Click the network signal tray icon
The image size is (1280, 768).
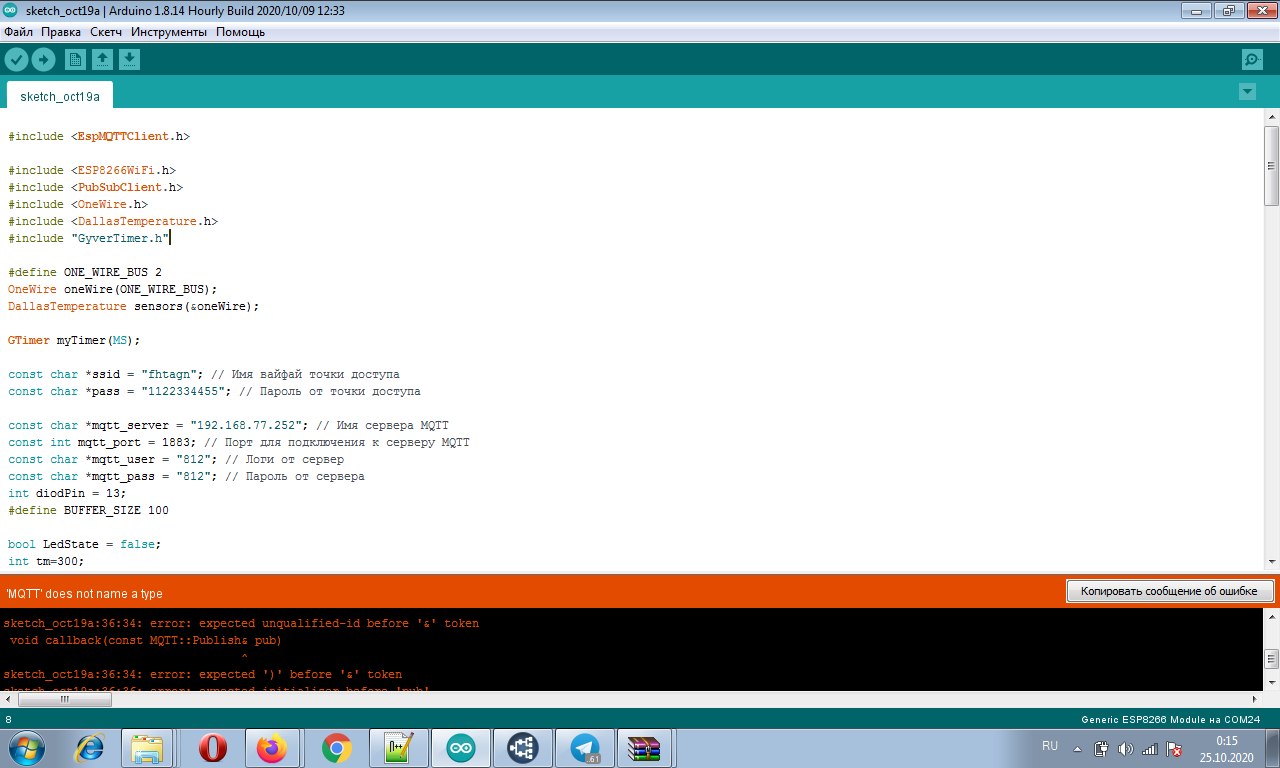[1150, 748]
